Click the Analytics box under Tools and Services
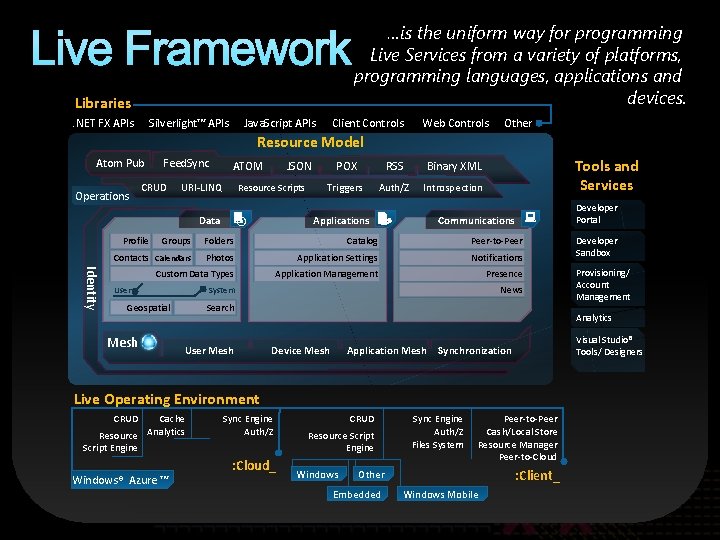Image resolution: width=720 pixels, height=540 pixels. coord(608,318)
